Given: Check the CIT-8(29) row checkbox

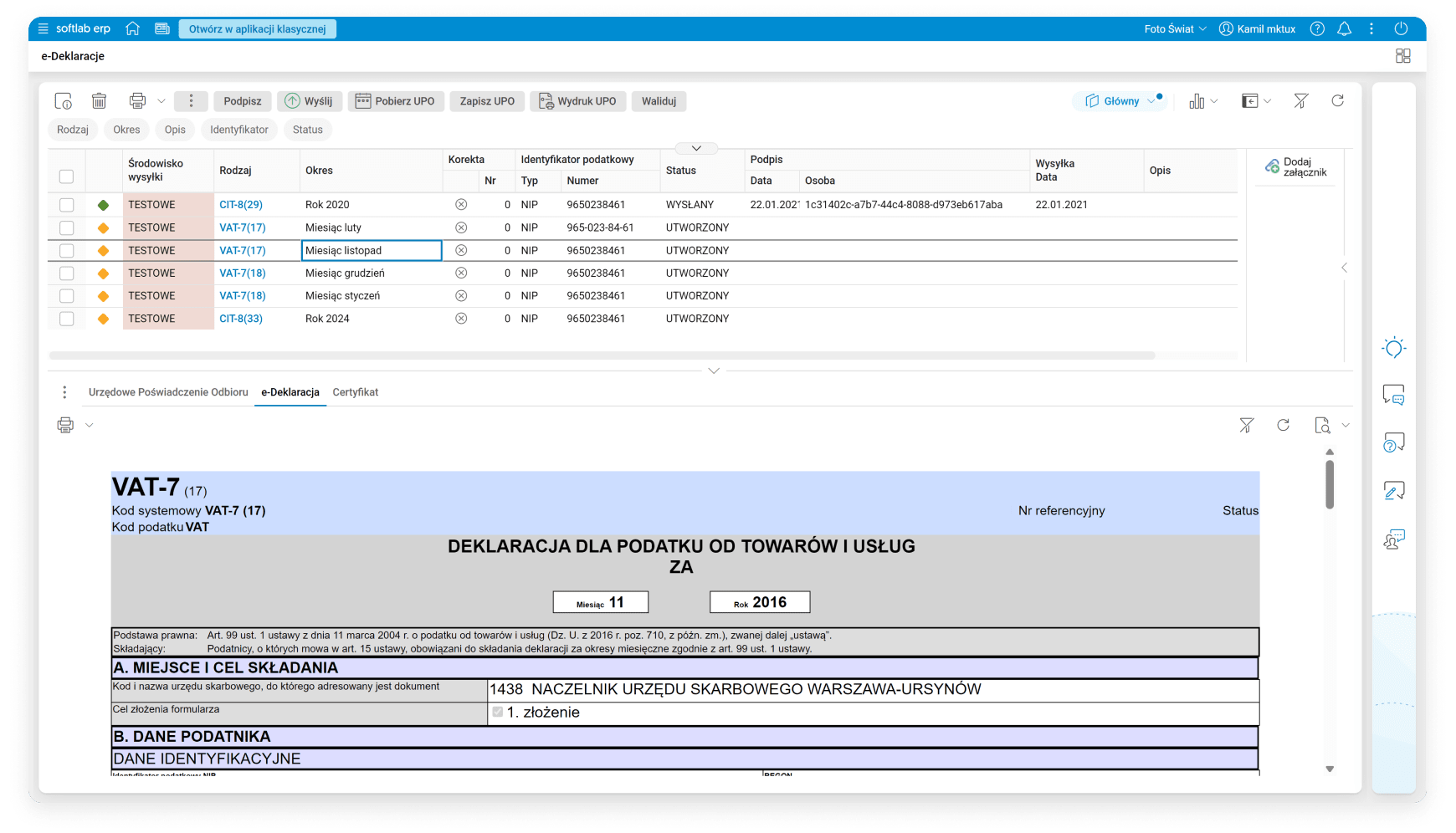Looking at the screenshot, I should coord(67,205).
